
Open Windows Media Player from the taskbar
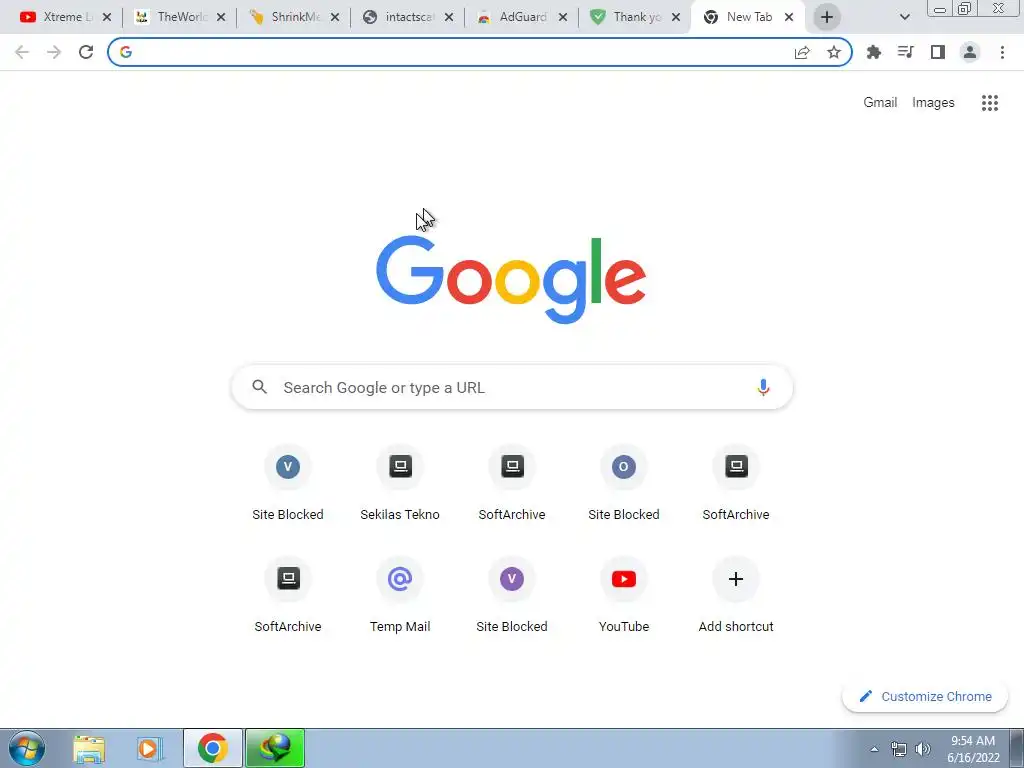[149, 749]
